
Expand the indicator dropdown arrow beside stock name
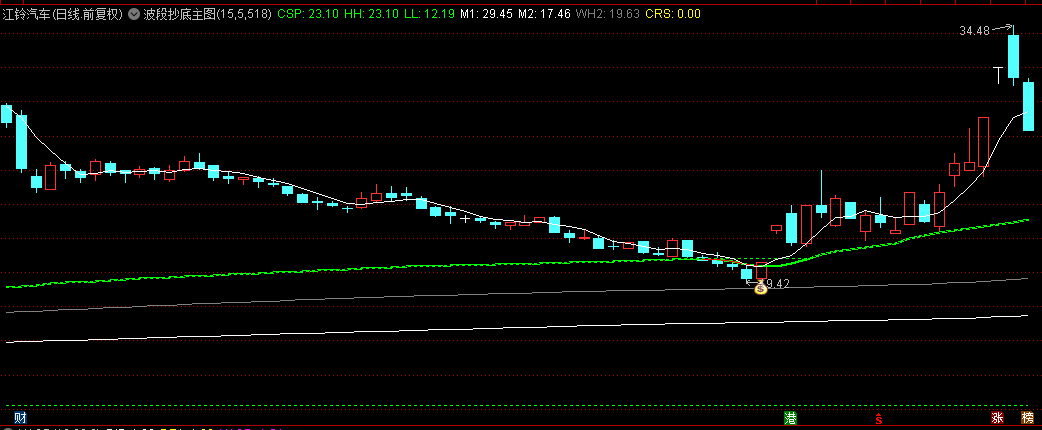point(134,14)
